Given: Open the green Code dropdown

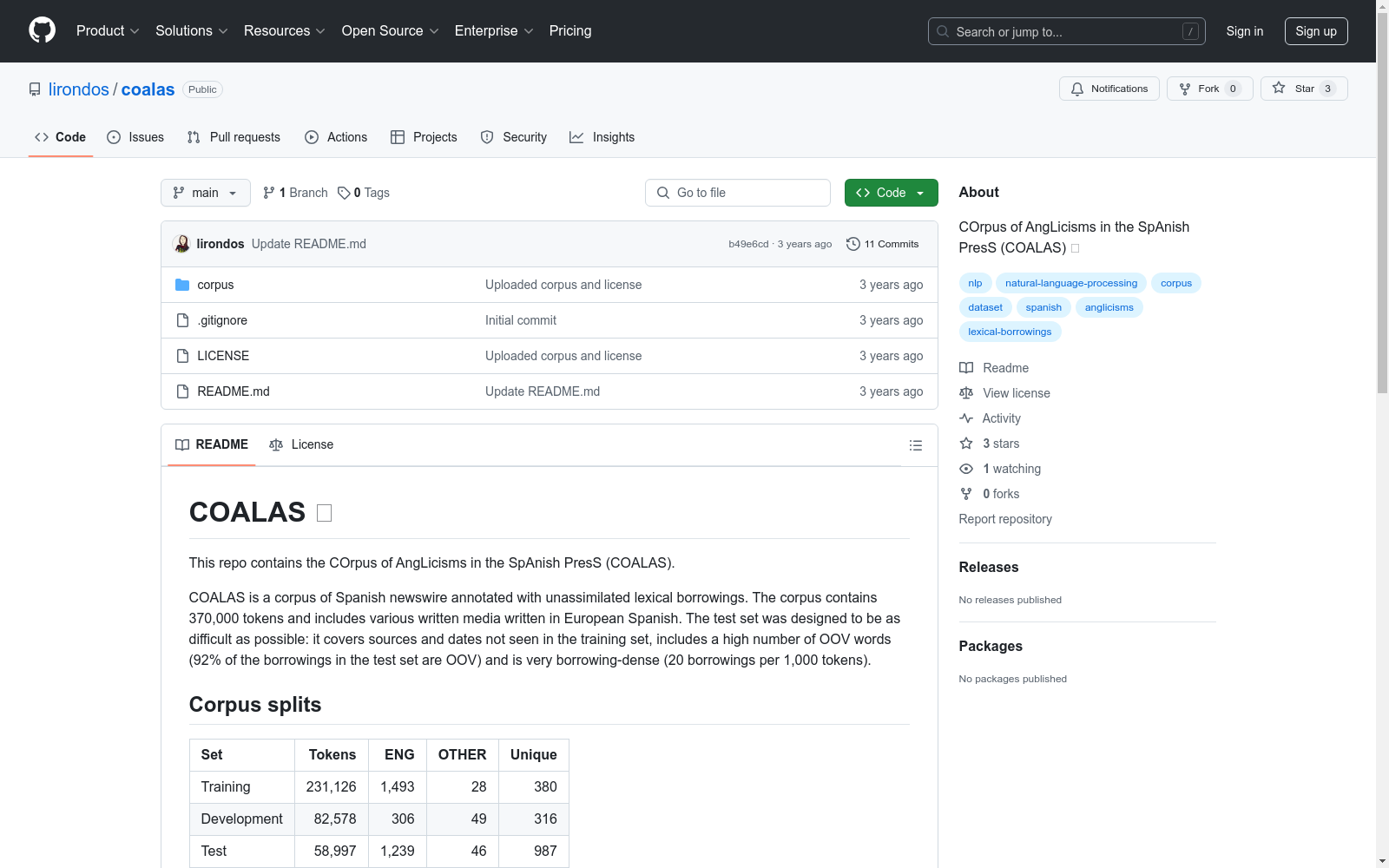Looking at the screenshot, I should (891, 193).
